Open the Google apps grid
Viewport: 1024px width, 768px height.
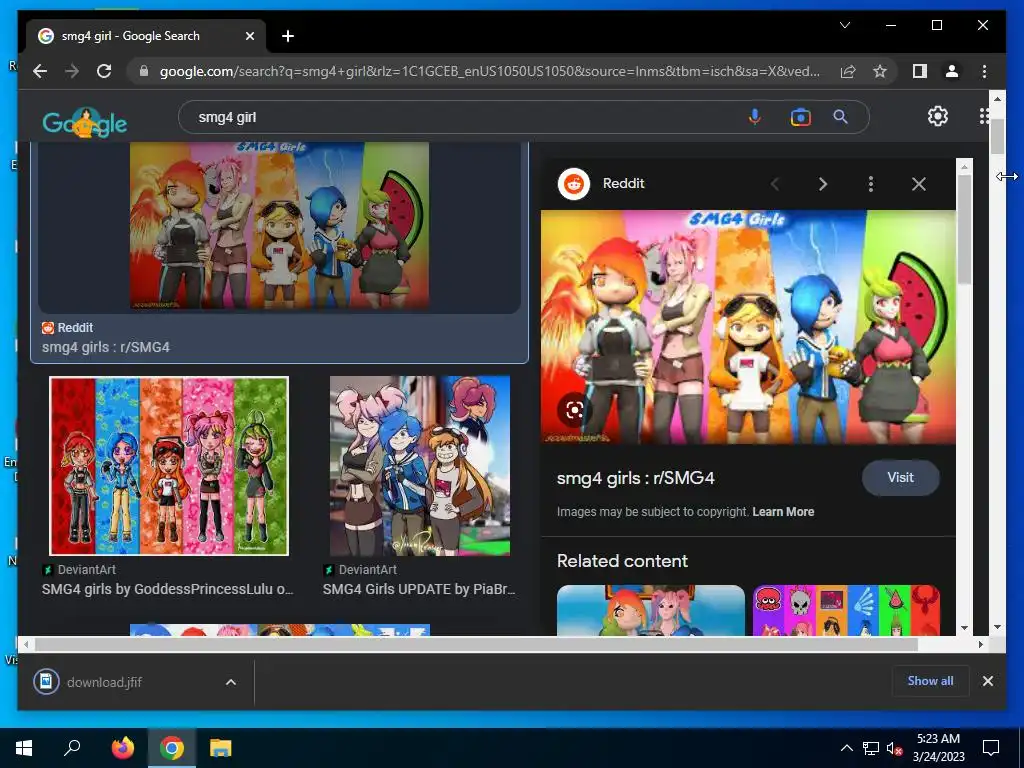[x=984, y=116]
